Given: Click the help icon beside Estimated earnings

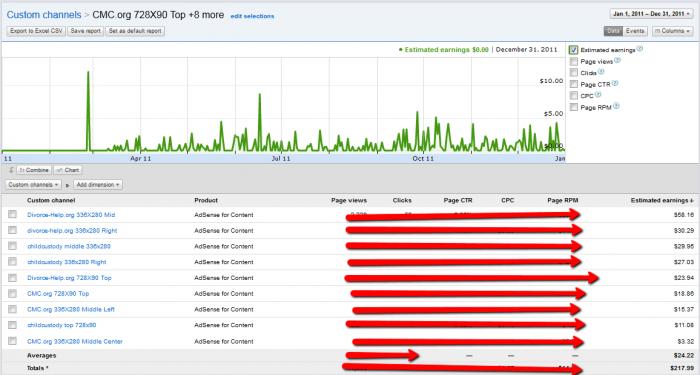Looking at the screenshot, I should point(640,49).
